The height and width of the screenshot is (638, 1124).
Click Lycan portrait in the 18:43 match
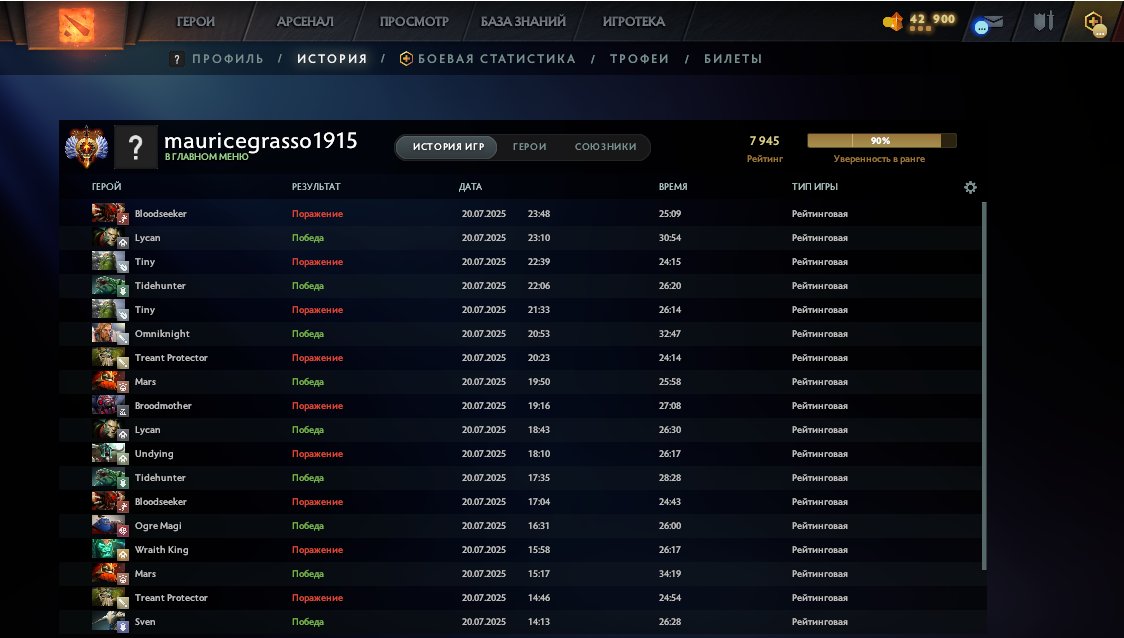click(x=110, y=430)
